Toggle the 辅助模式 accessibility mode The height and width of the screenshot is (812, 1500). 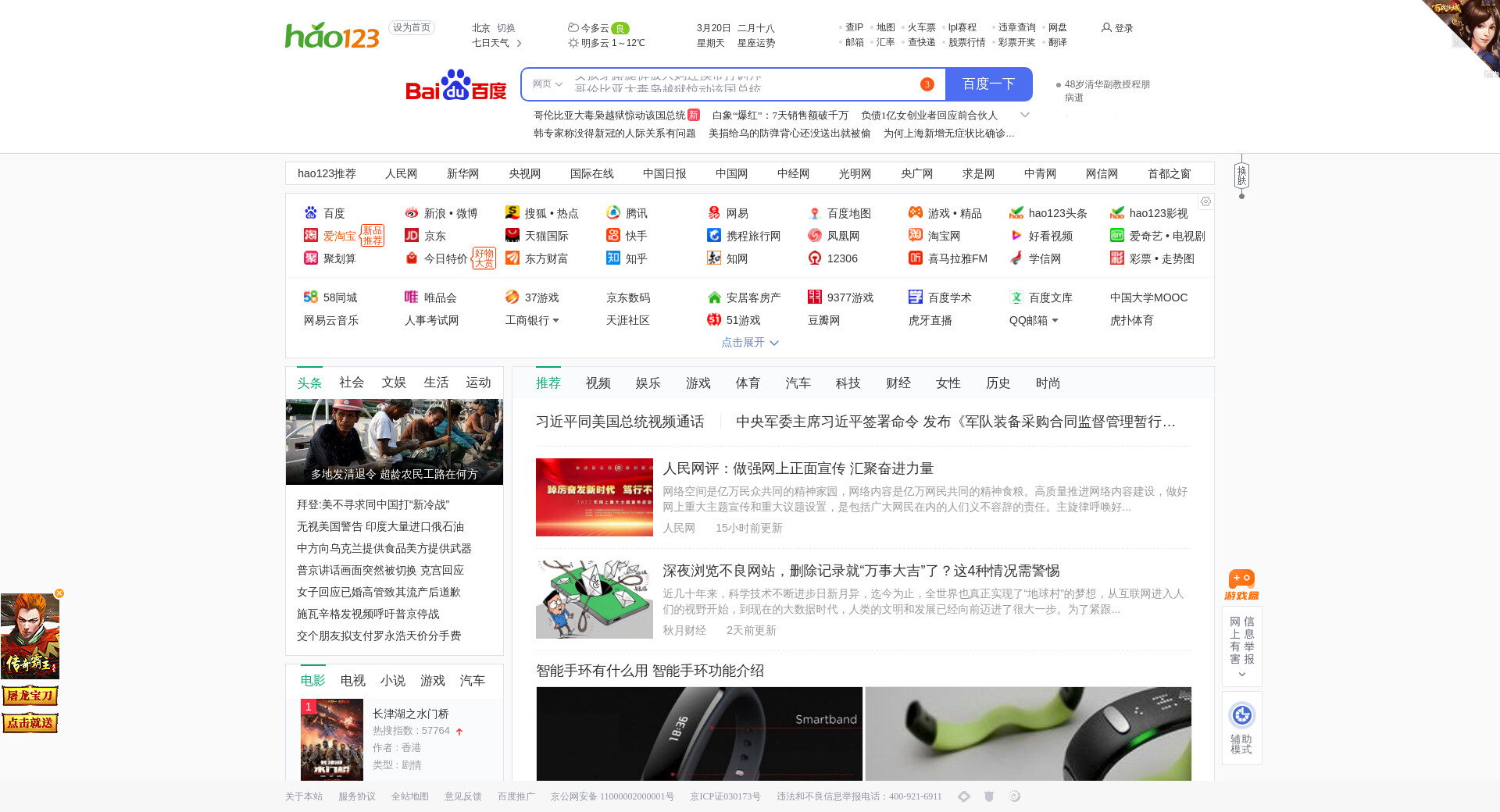1241,727
